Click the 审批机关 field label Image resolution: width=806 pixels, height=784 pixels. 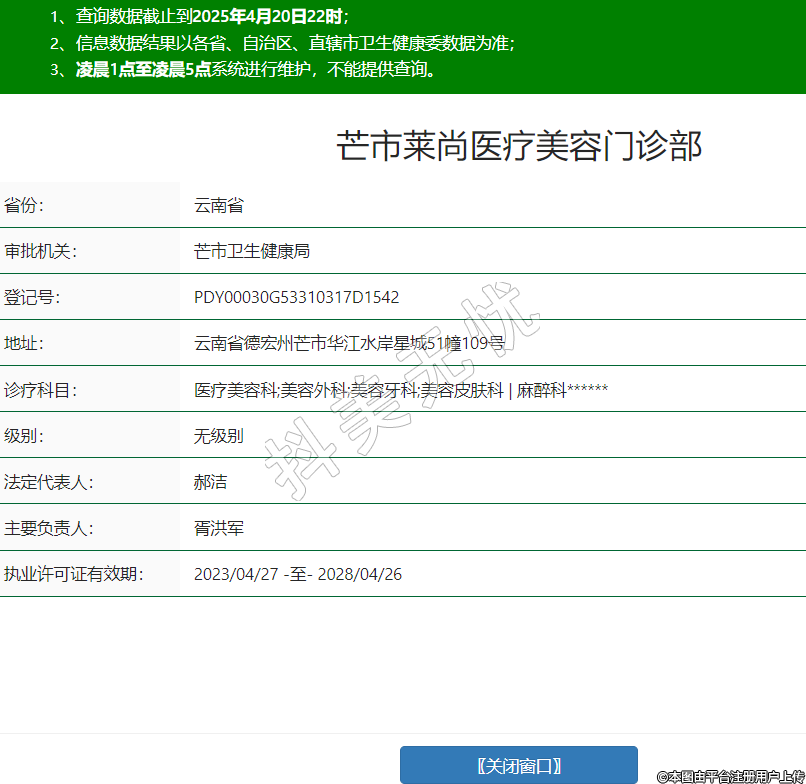click(40, 252)
